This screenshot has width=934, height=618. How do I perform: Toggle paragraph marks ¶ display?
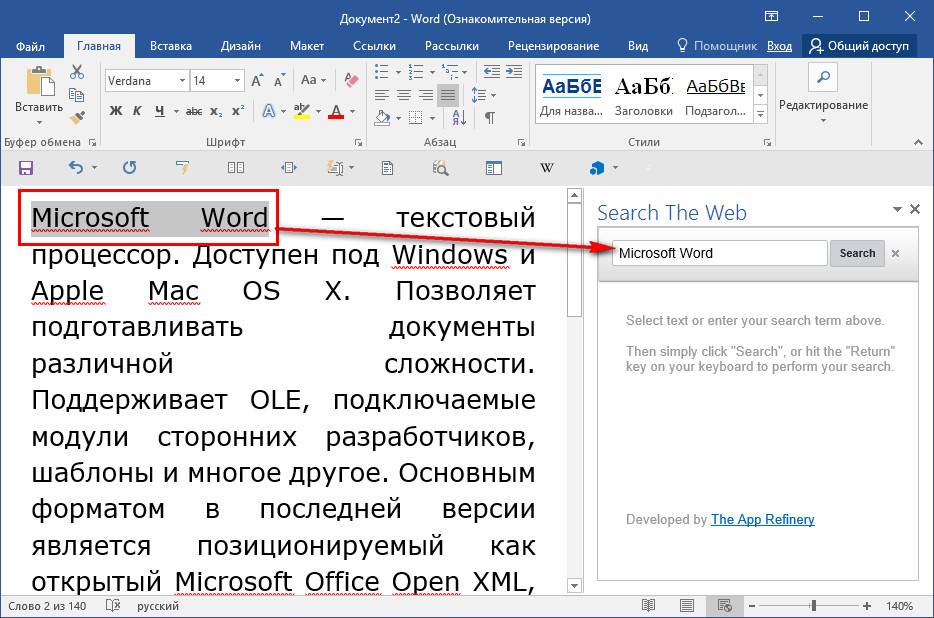tap(490, 117)
